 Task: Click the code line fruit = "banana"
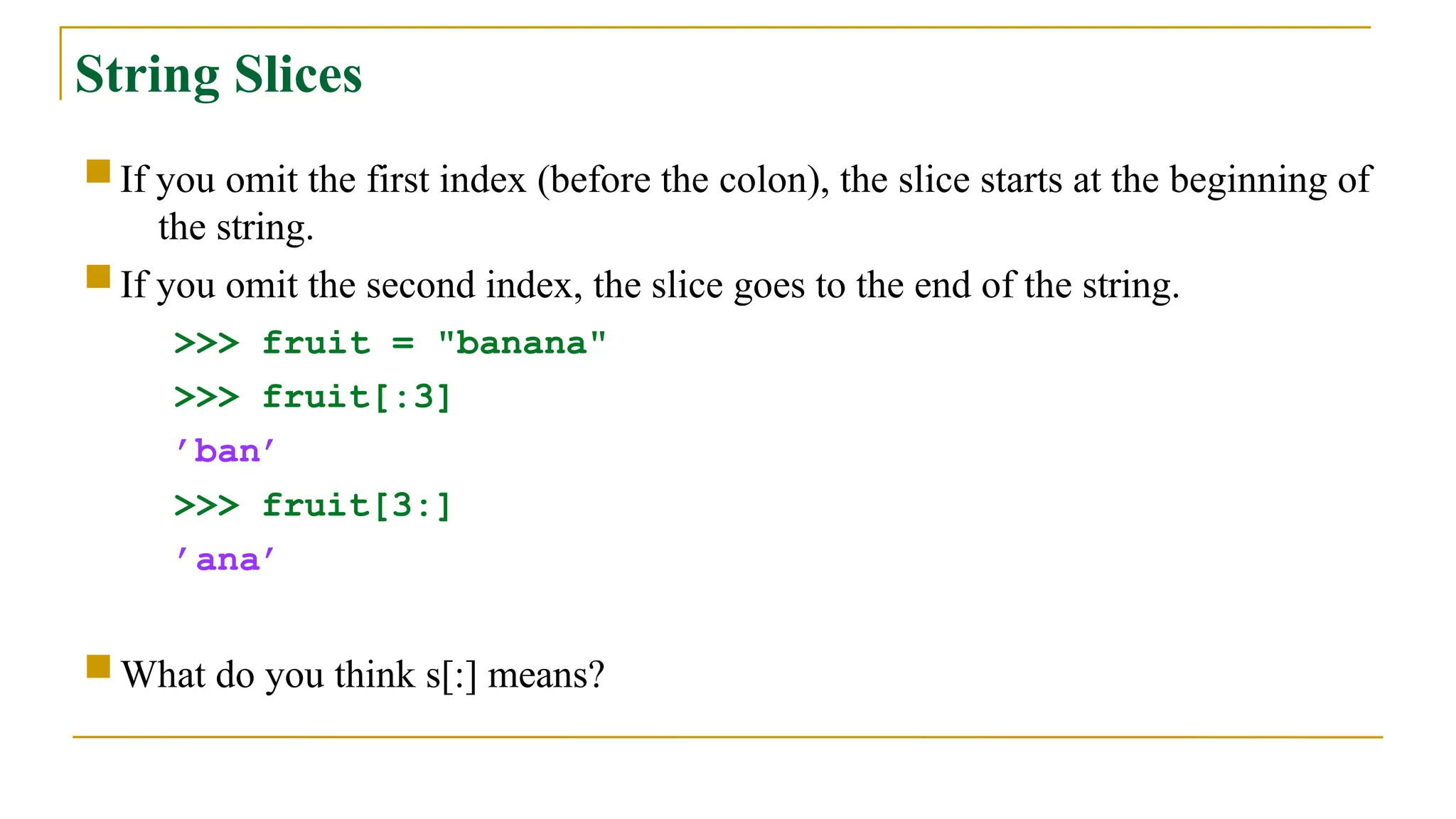pyautogui.click(x=390, y=343)
